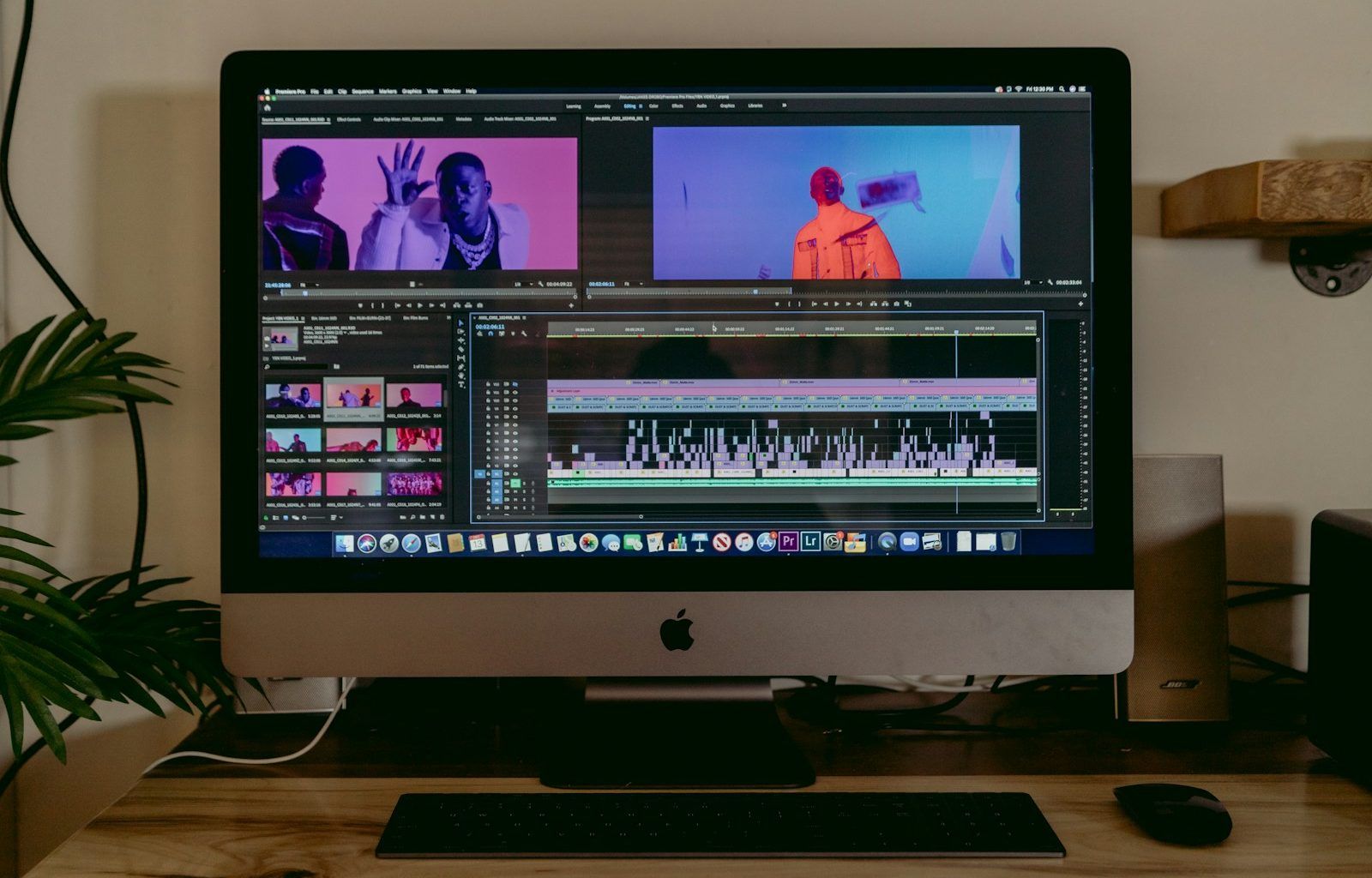Click Extract button in Program monitor
This screenshot has height=878, width=1372.
click(x=885, y=304)
